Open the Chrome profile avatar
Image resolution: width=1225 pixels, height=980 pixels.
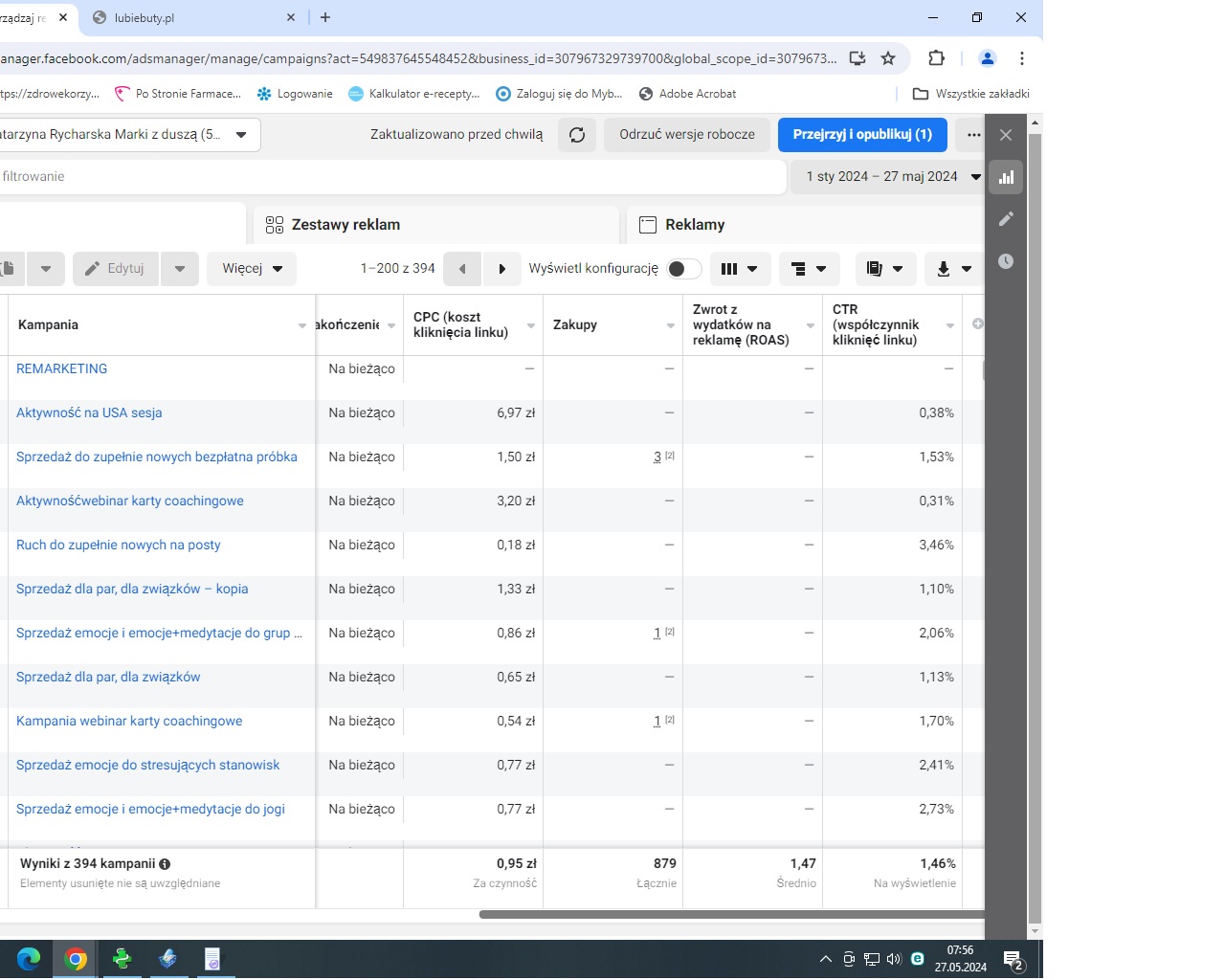[988, 58]
